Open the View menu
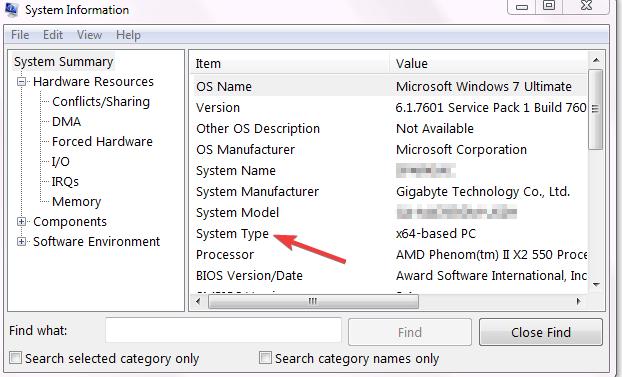Viewport: 622px width, 377px height. (89, 35)
